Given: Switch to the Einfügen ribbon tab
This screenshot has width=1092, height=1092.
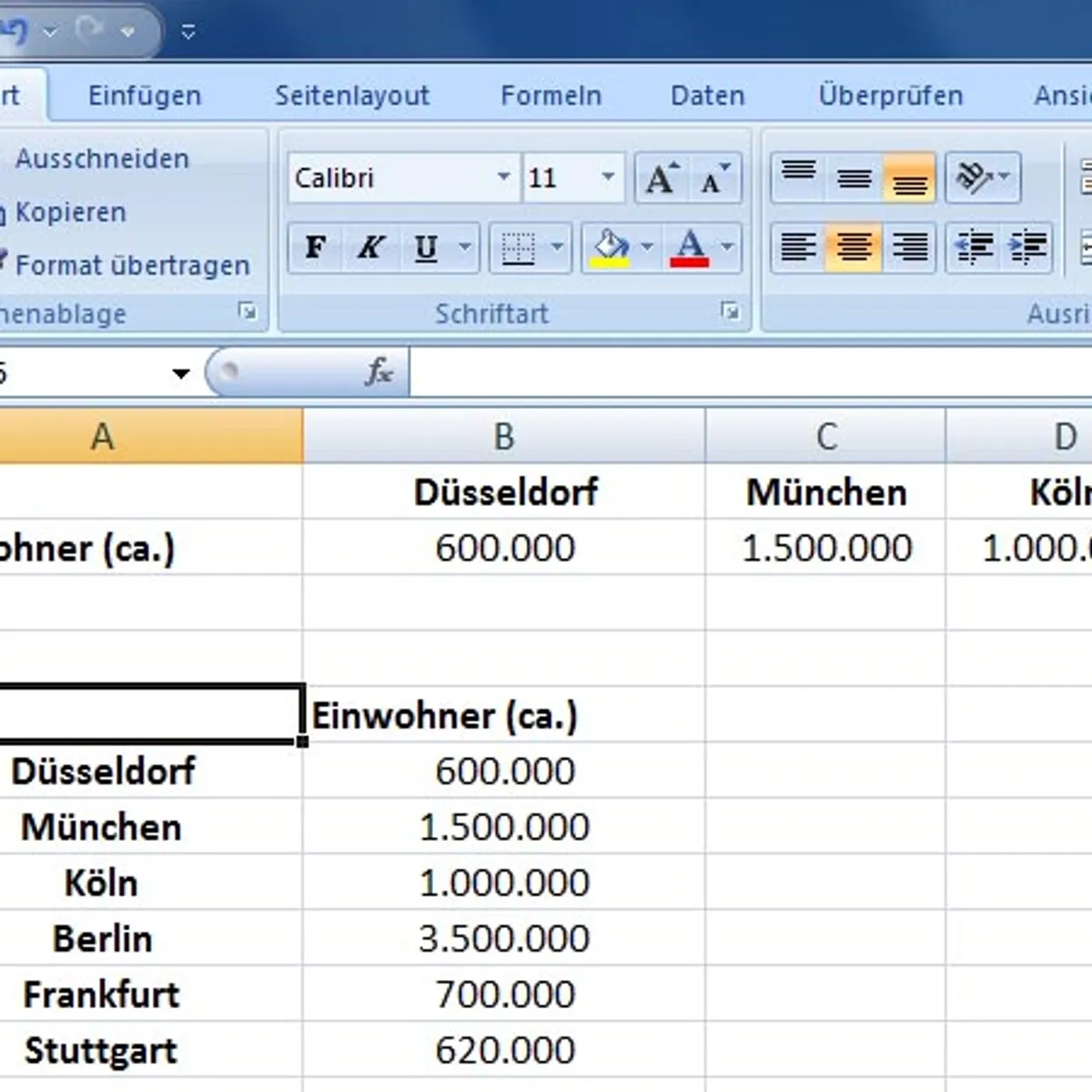Looking at the screenshot, I should tap(145, 96).
